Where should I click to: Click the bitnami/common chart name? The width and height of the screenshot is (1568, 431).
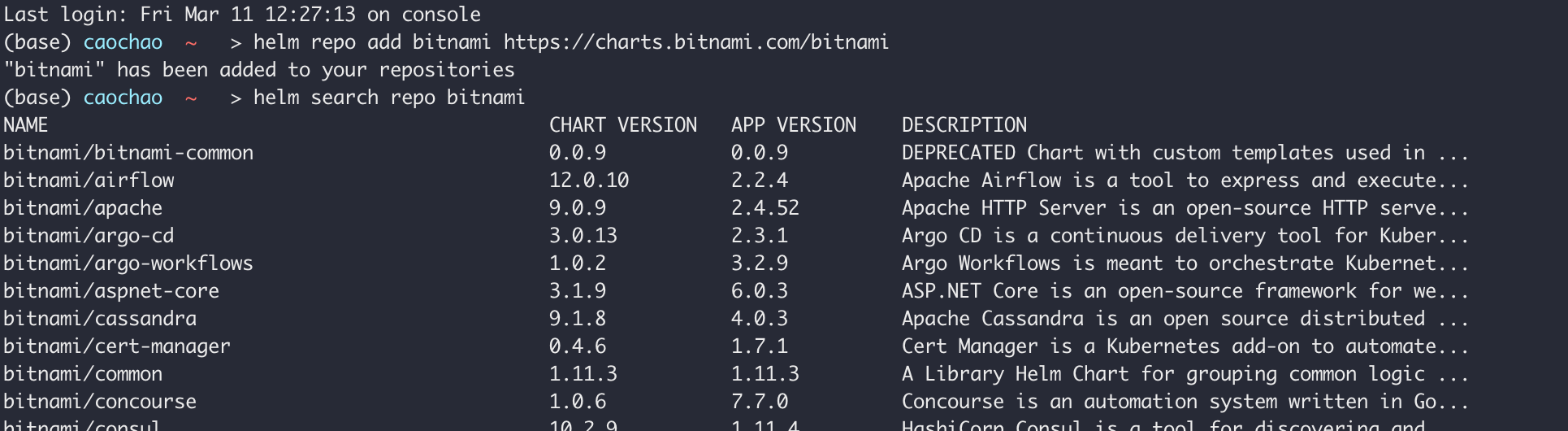click(83, 374)
